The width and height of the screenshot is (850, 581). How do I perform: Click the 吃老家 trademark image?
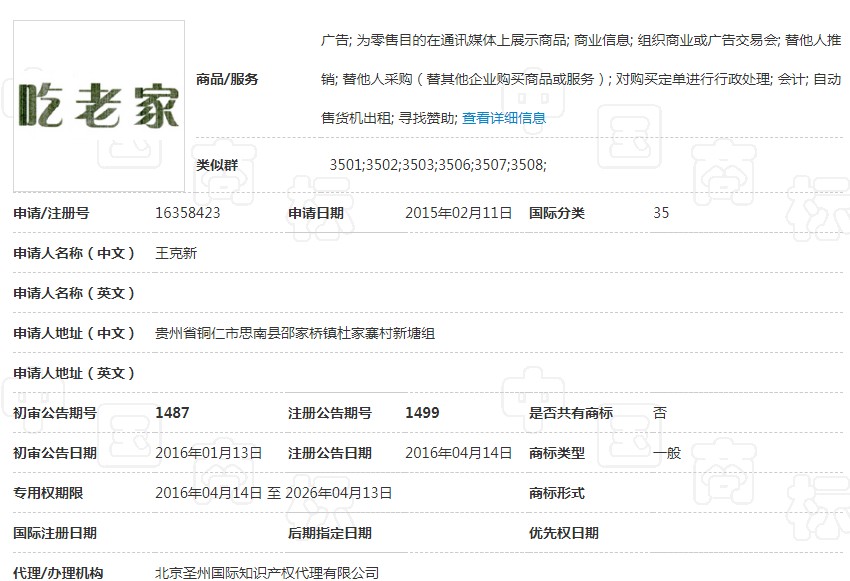pos(99,105)
